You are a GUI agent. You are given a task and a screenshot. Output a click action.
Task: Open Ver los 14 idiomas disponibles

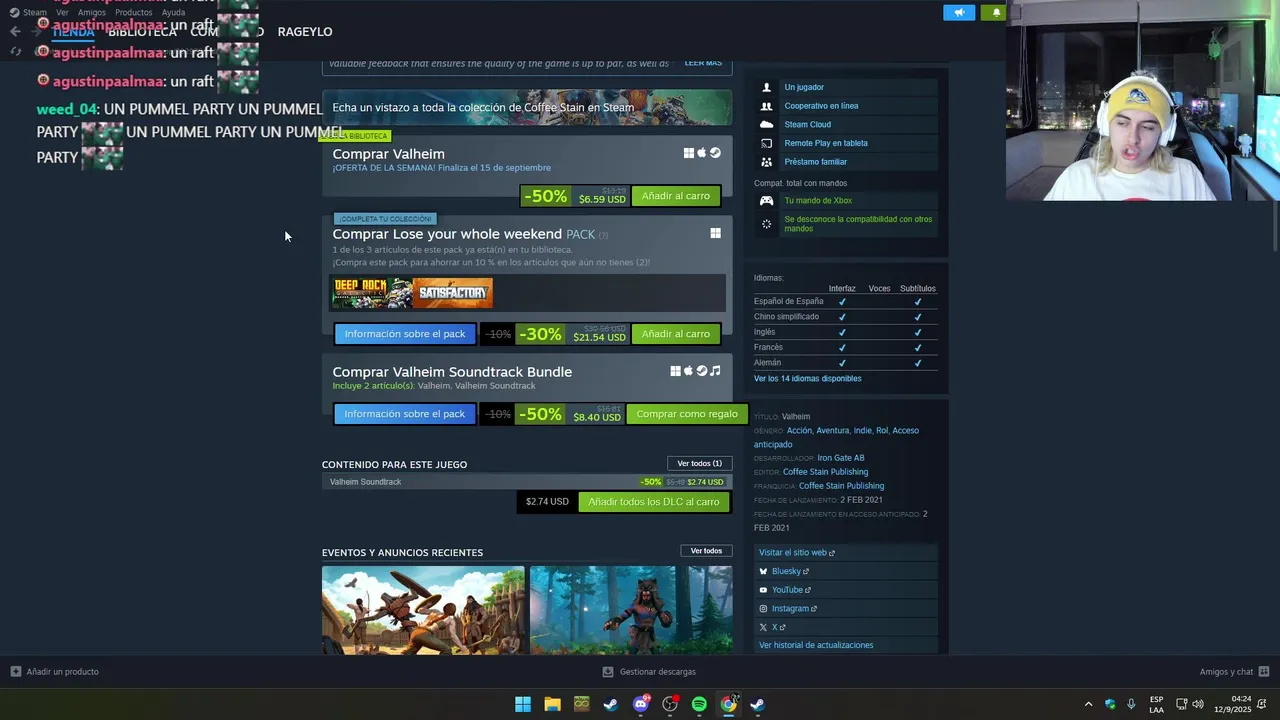click(x=807, y=379)
